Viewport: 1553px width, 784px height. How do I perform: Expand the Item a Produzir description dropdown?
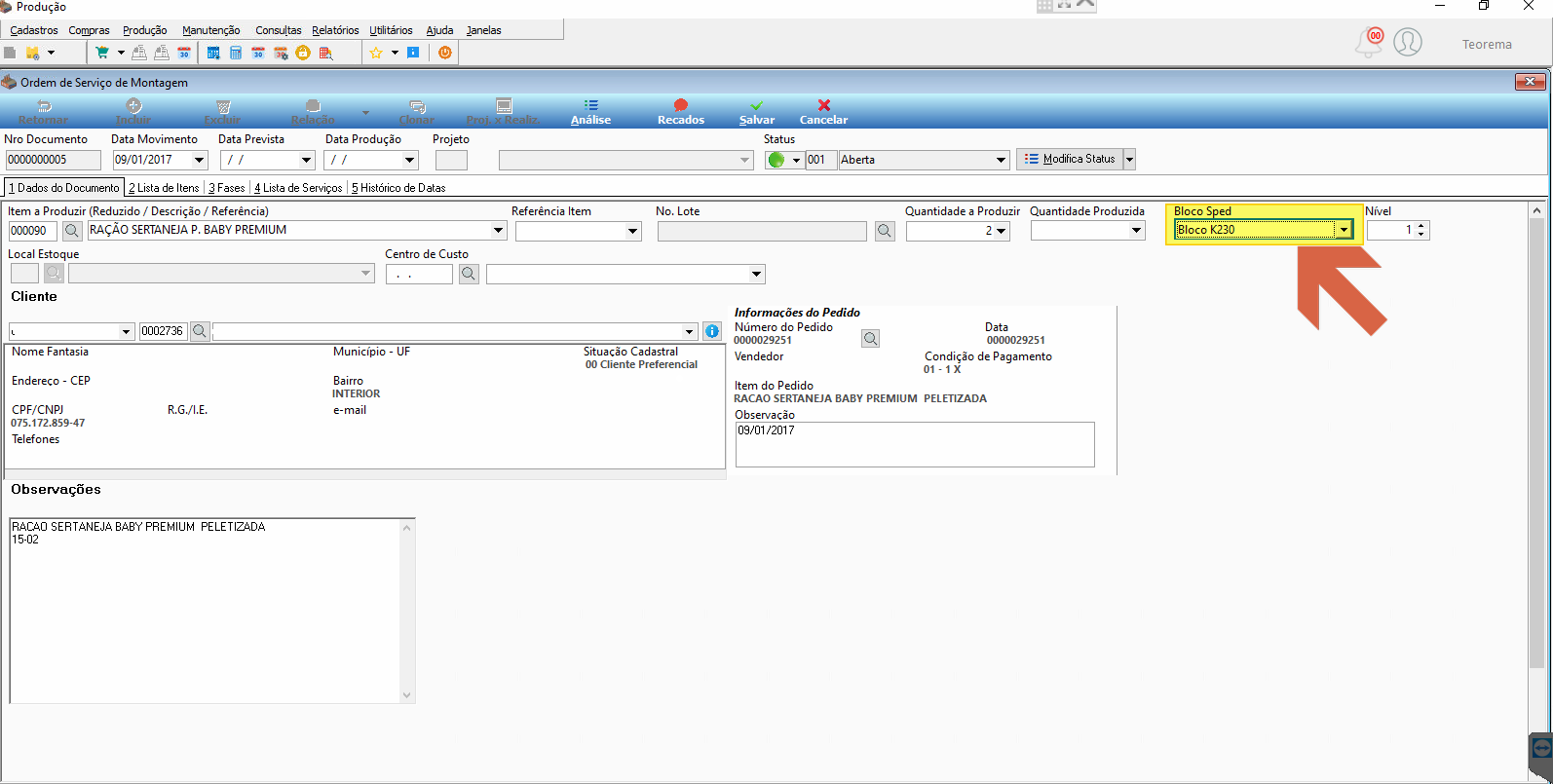pos(499,231)
